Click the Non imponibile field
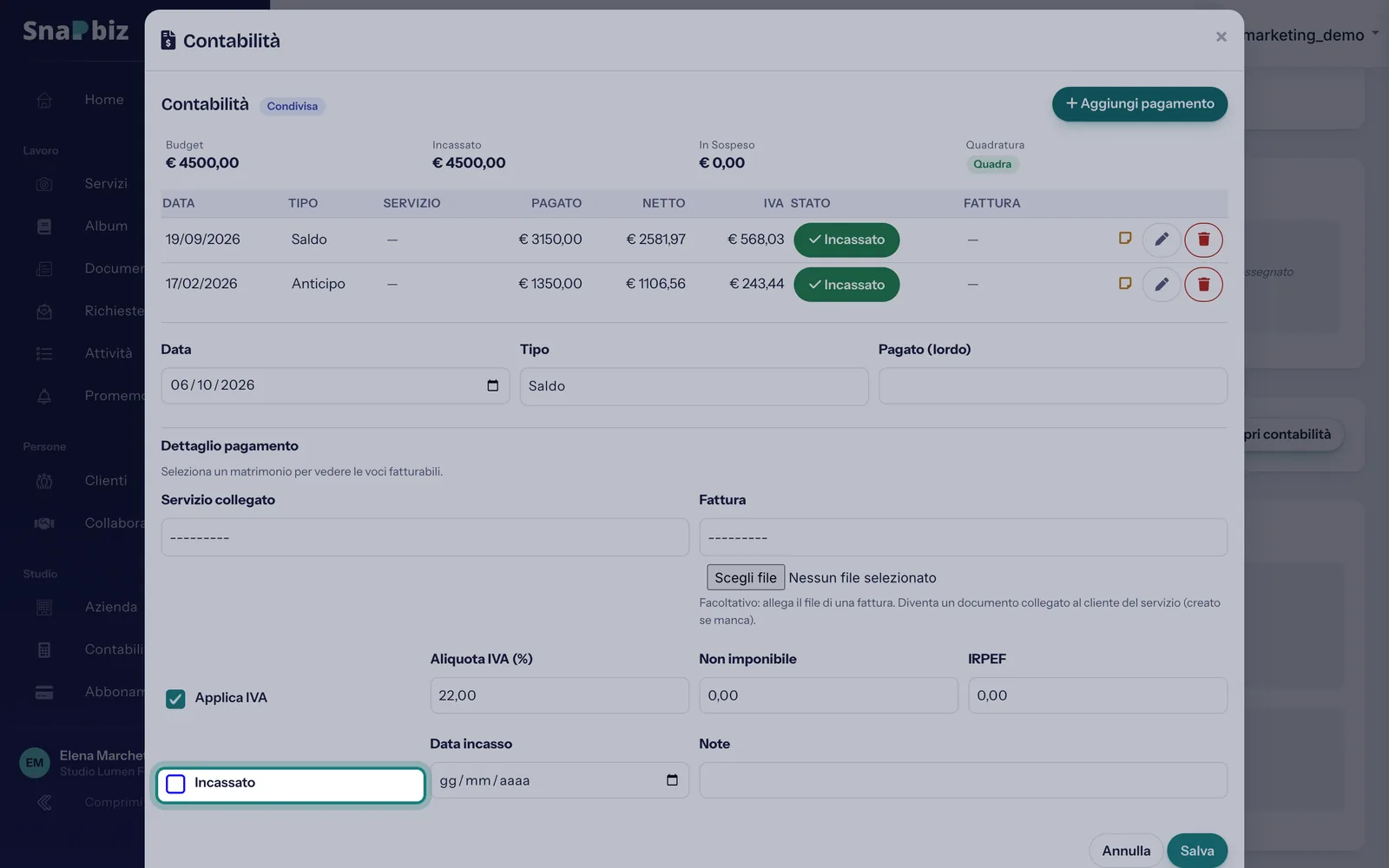 (x=828, y=695)
